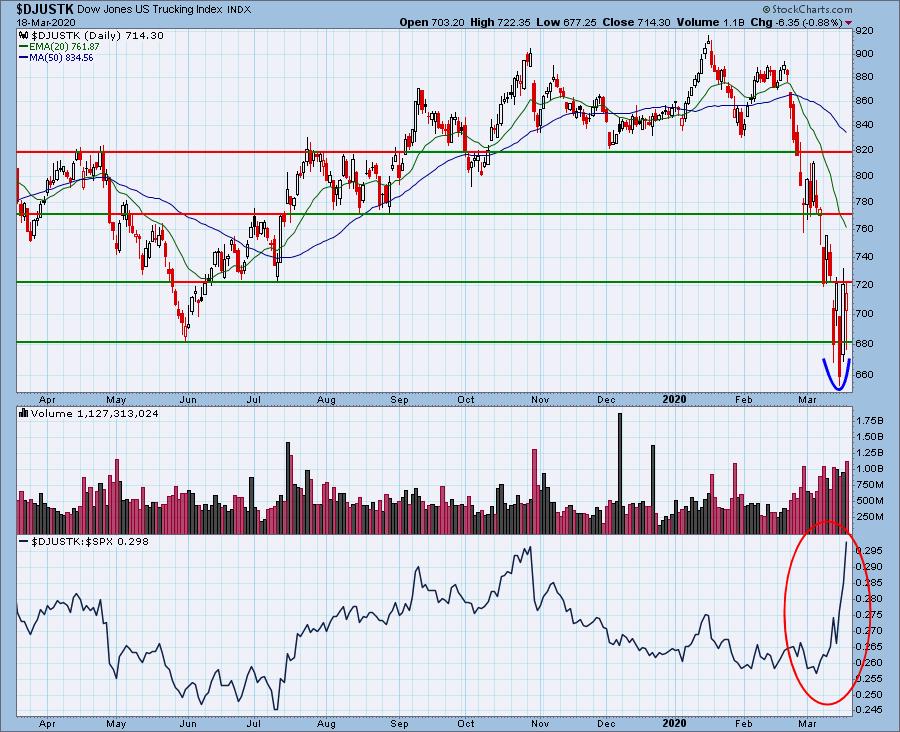The image size is (900, 732).
Task: Click the Low 677.25 value
Action: tap(566, 22)
